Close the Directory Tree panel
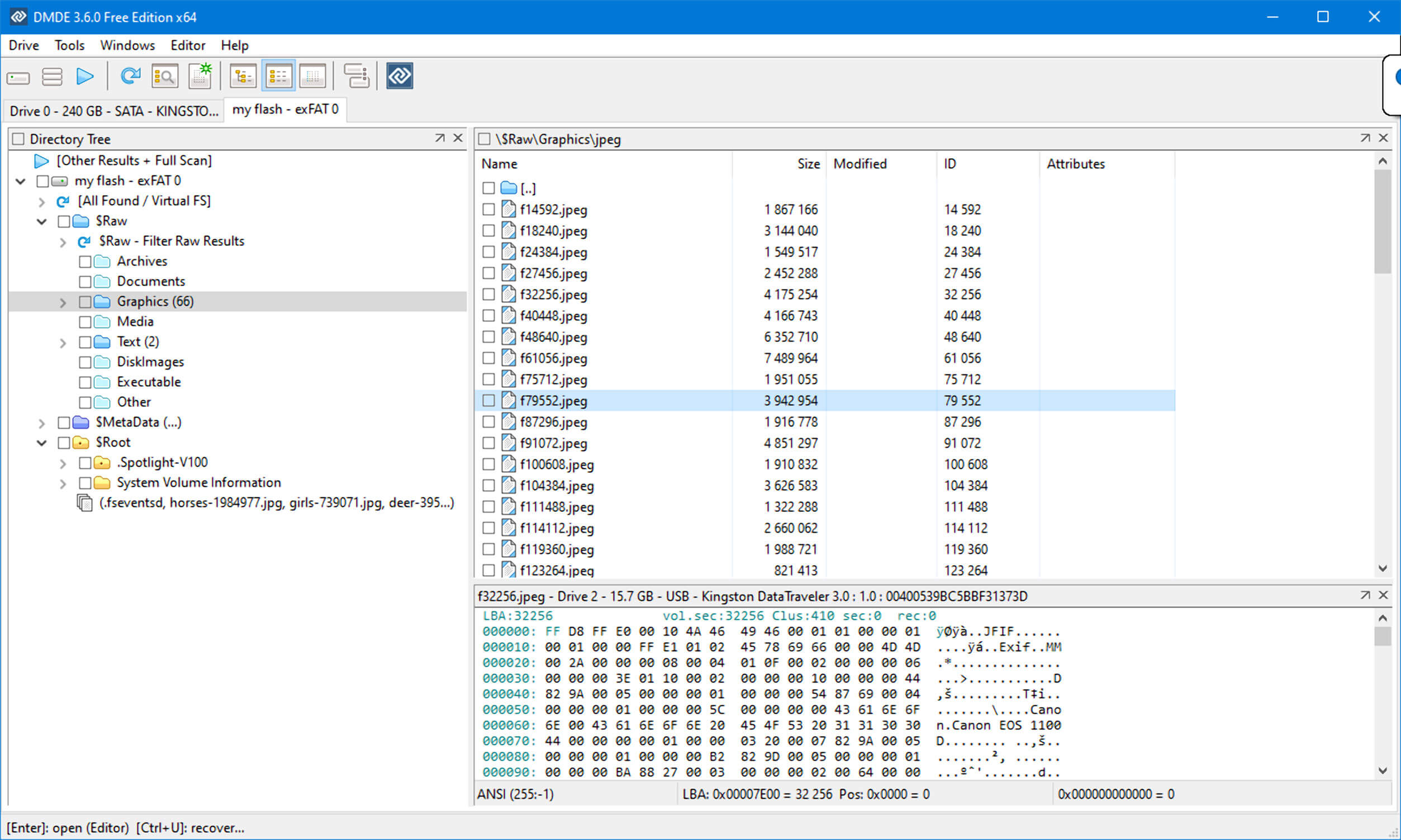The image size is (1401, 840). (458, 138)
